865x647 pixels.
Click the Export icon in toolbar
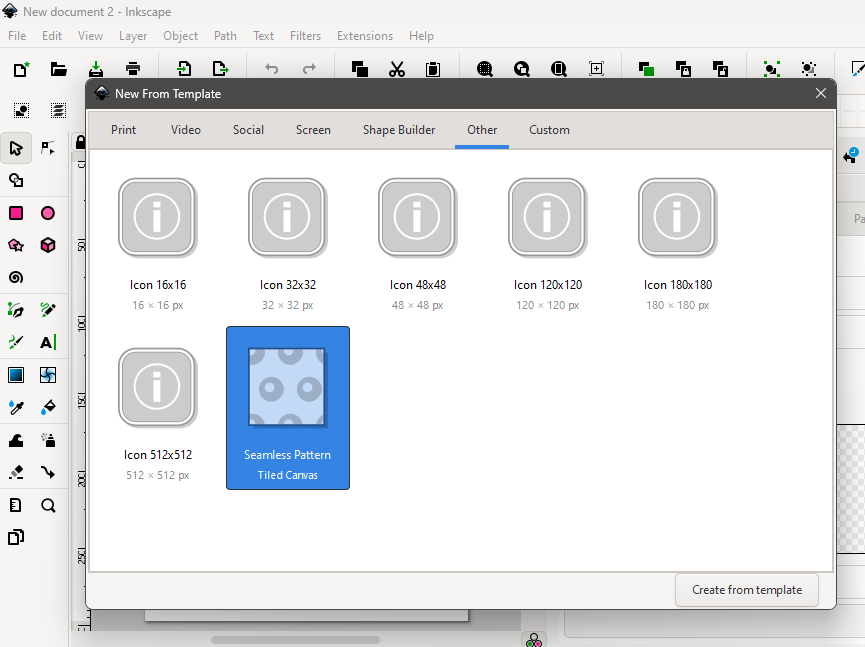(221, 69)
